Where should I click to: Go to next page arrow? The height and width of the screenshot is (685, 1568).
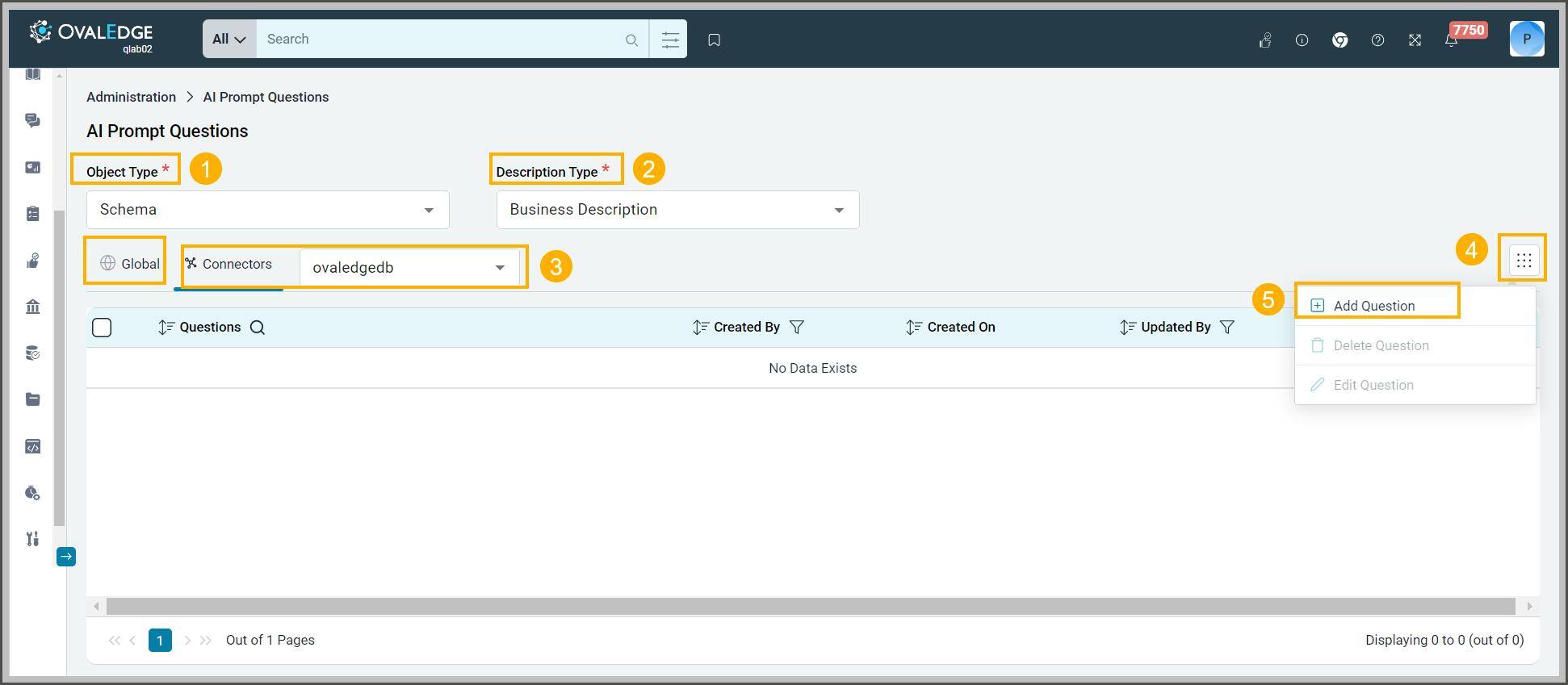[x=187, y=641]
